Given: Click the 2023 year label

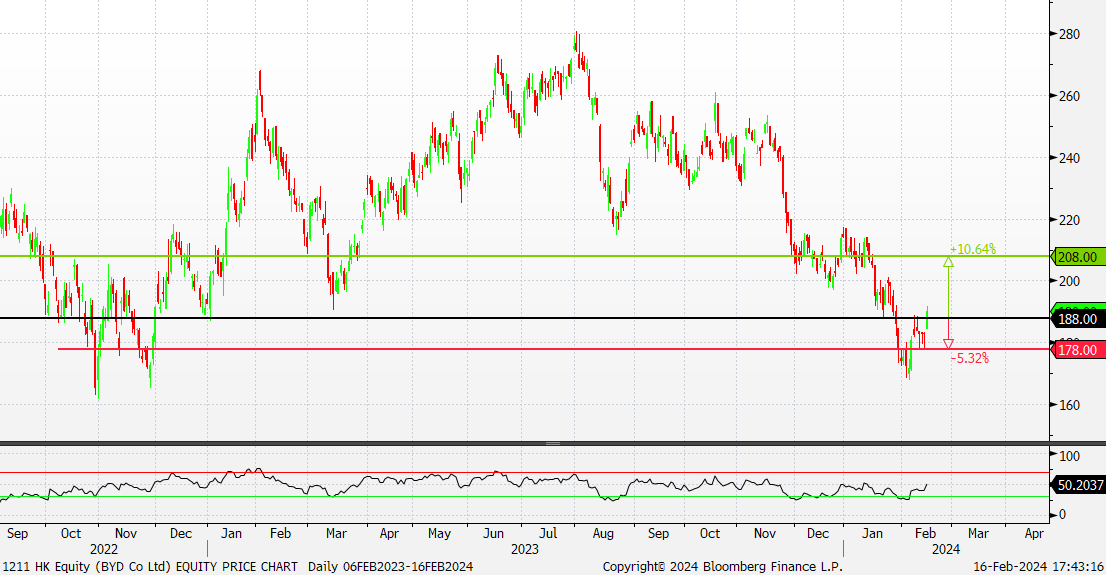Looking at the screenshot, I should click(x=524, y=549).
